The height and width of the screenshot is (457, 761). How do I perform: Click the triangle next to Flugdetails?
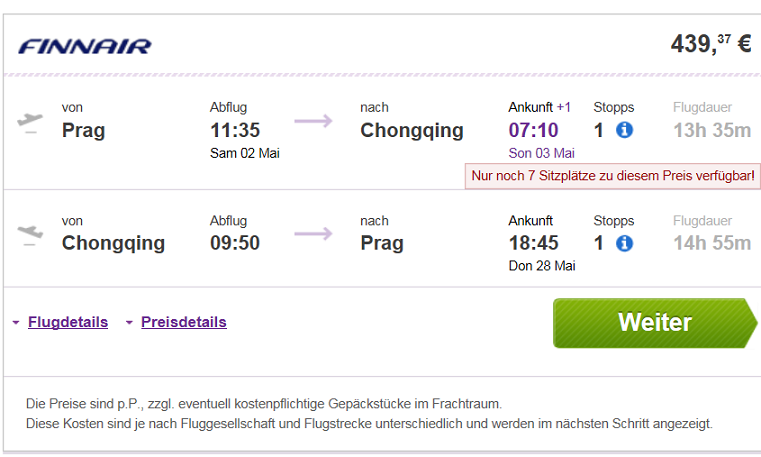(x=16, y=323)
